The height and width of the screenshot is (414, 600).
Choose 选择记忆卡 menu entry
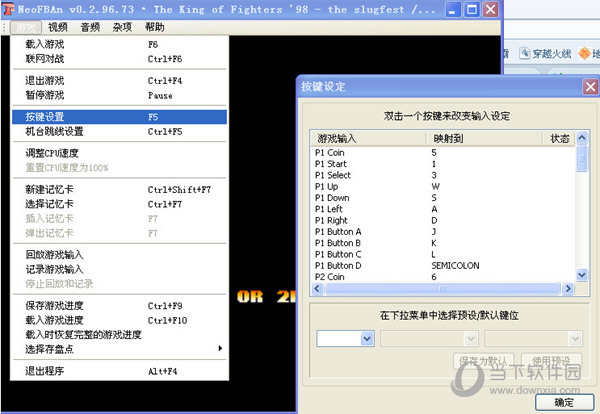click(119, 204)
